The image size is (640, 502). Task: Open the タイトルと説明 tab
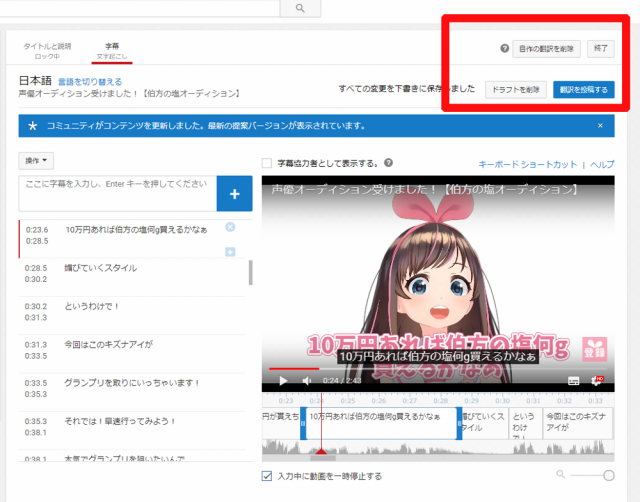pyautogui.click(x=47, y=51)
